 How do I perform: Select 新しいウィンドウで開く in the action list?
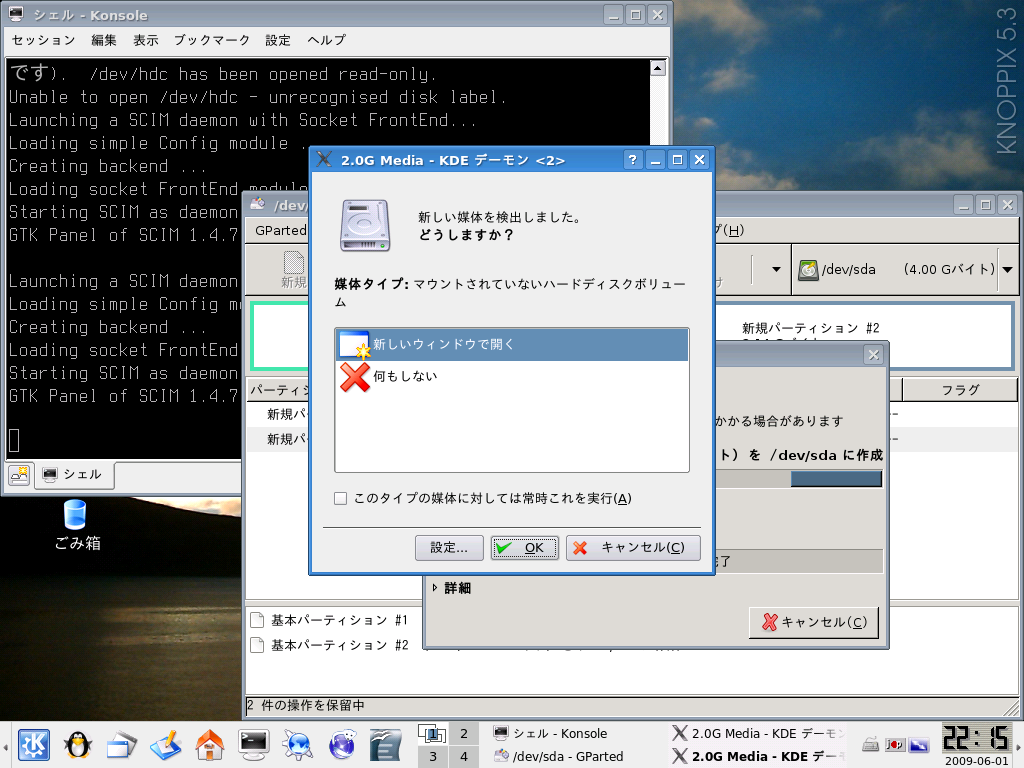pos(512,344)
